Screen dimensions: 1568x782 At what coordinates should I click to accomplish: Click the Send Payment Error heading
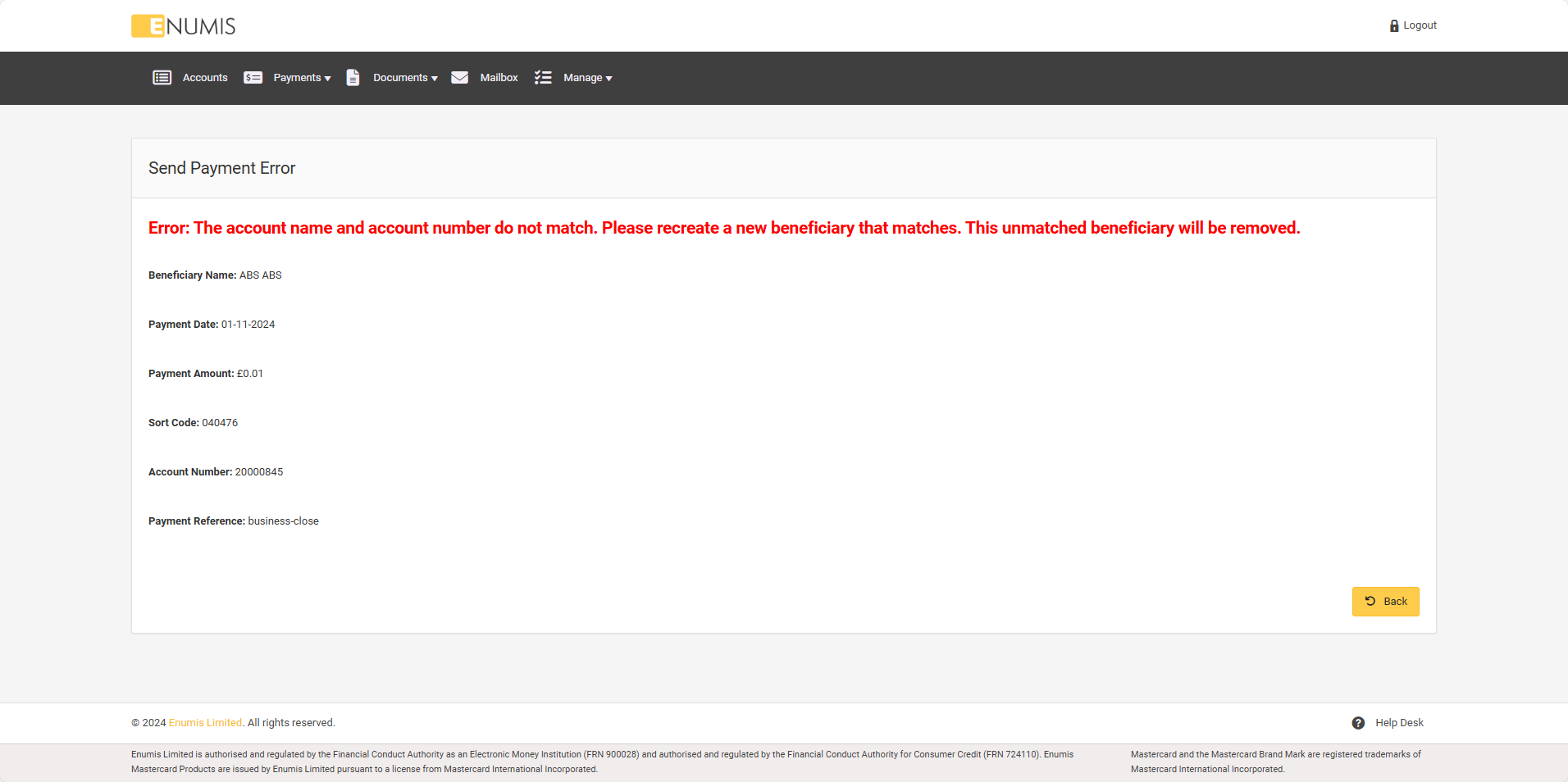point(221,168)
